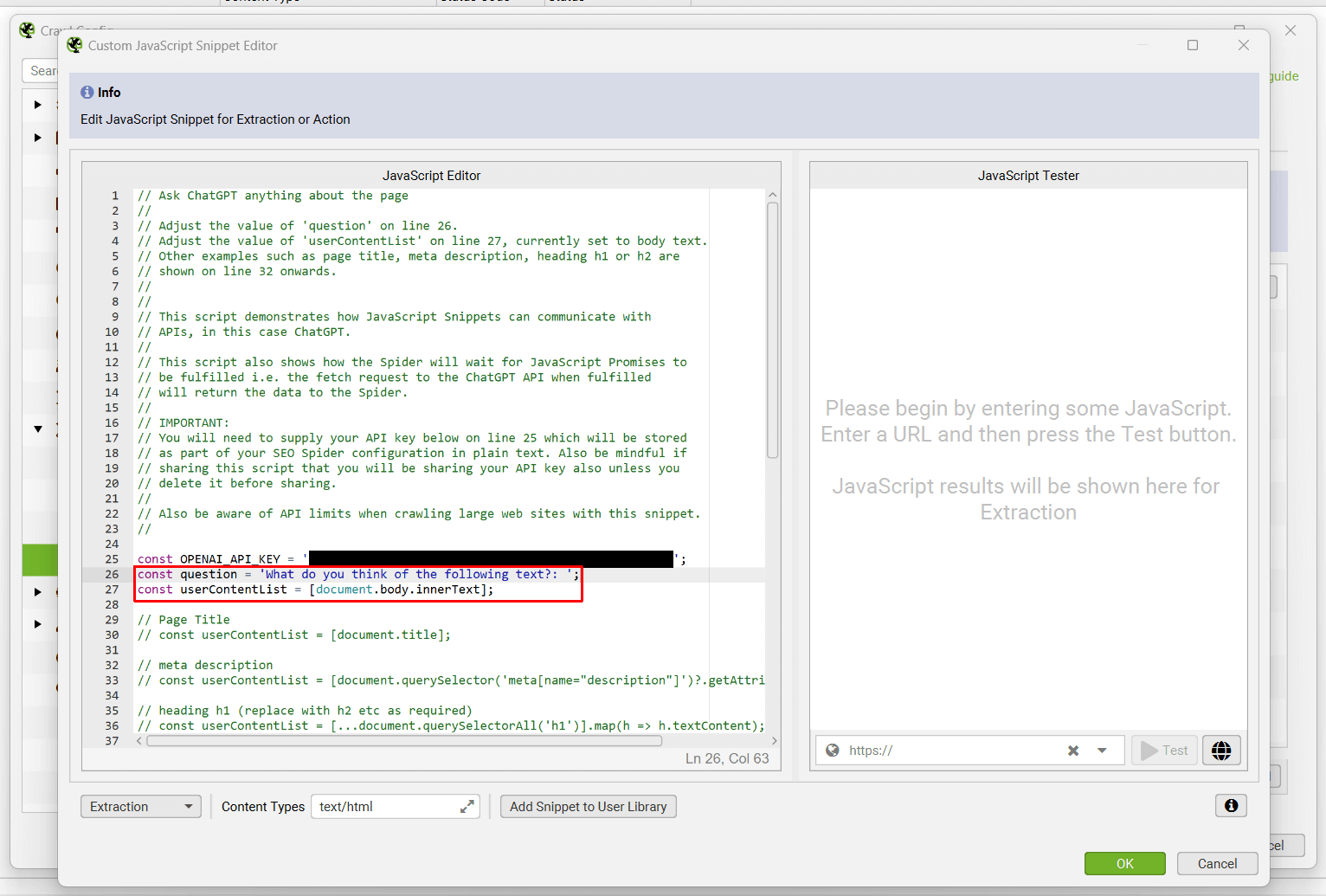Click the Screaming Frog app icon in title bar
The width and height of the screenshot is (1326, 896).
pyautogui.click(x=75, y=45)
